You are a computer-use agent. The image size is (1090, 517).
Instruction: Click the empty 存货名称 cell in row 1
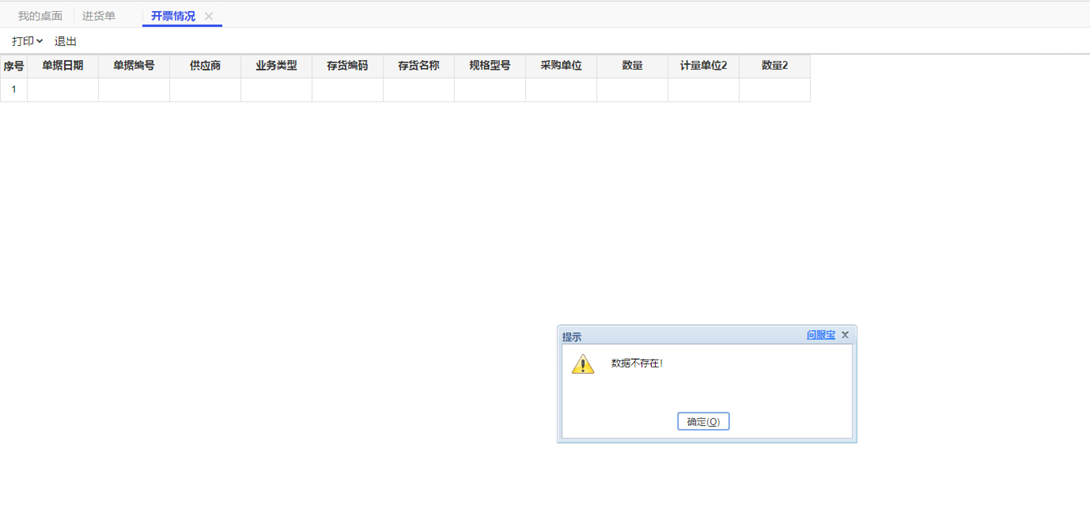click(418, 90)
